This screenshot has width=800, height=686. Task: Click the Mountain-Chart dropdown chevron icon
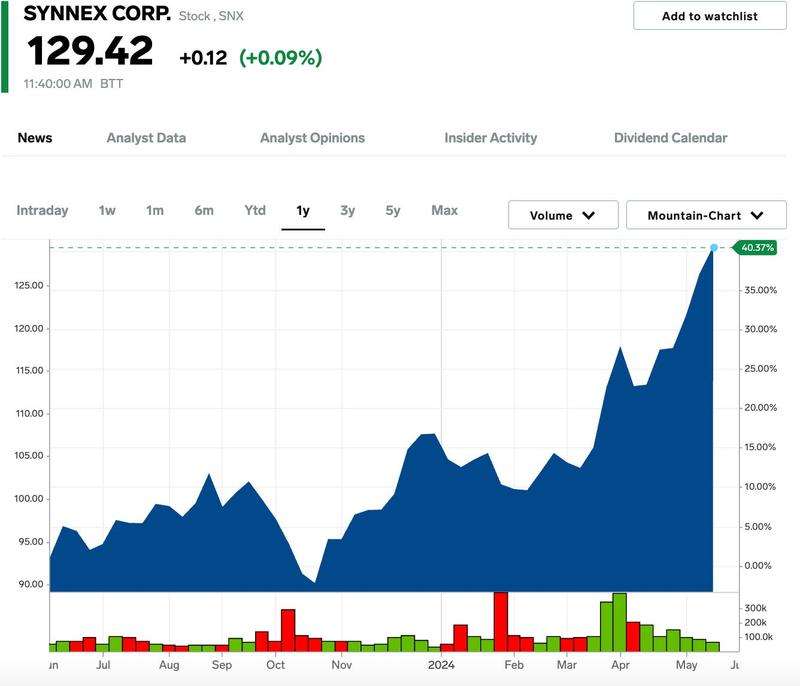757,215
